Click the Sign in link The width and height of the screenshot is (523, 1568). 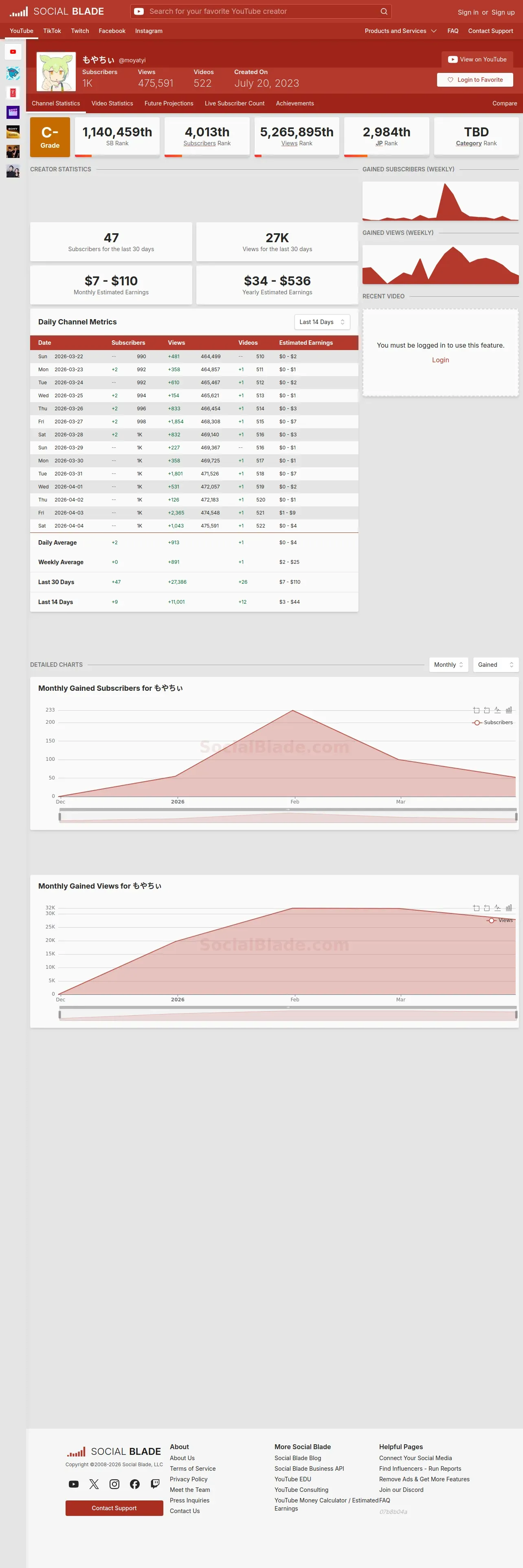click(x=468, y=12)
